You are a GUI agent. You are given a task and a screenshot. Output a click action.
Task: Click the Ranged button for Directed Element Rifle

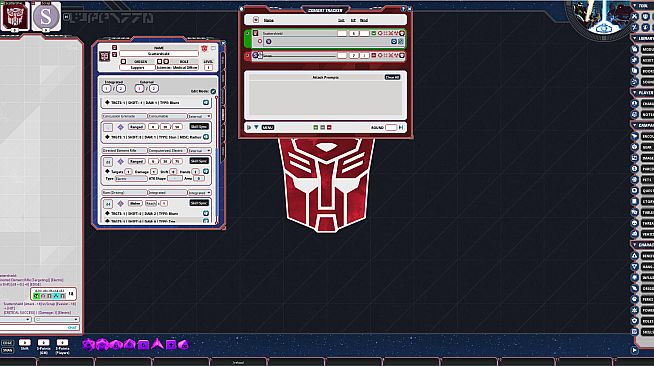[x=136, y=161]
